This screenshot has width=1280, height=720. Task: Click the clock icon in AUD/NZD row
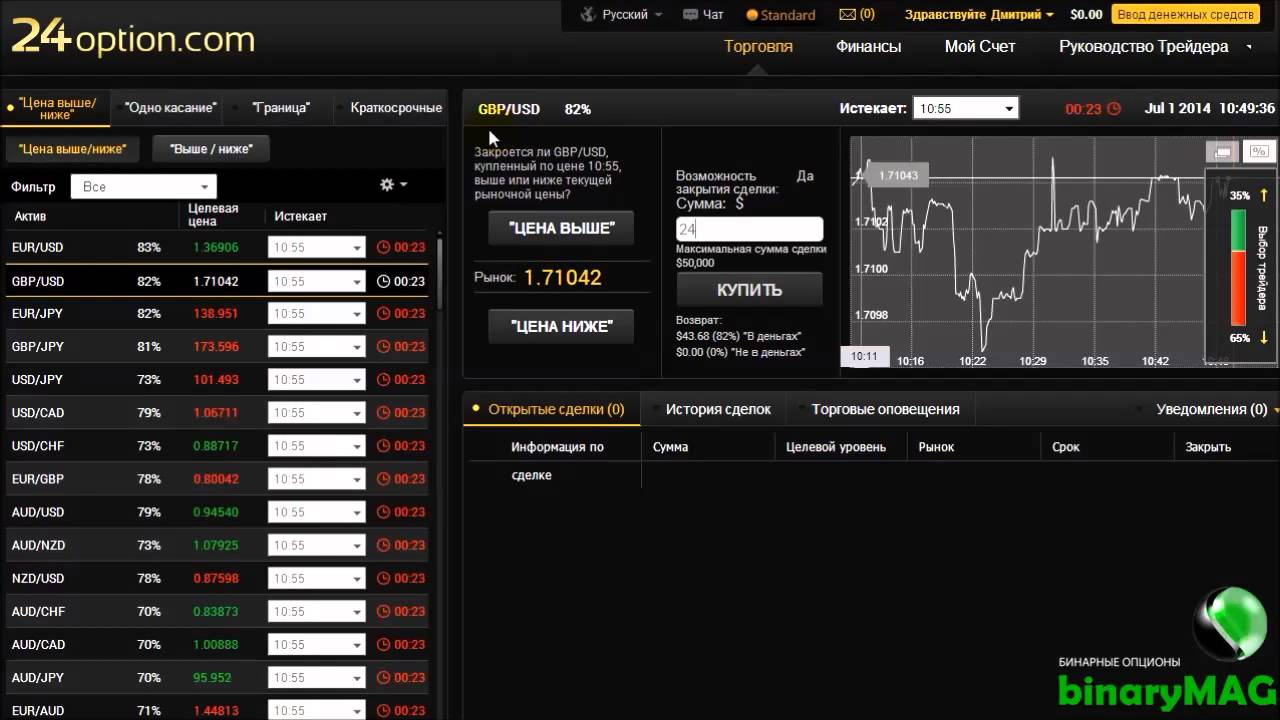[x=384, y=545]
